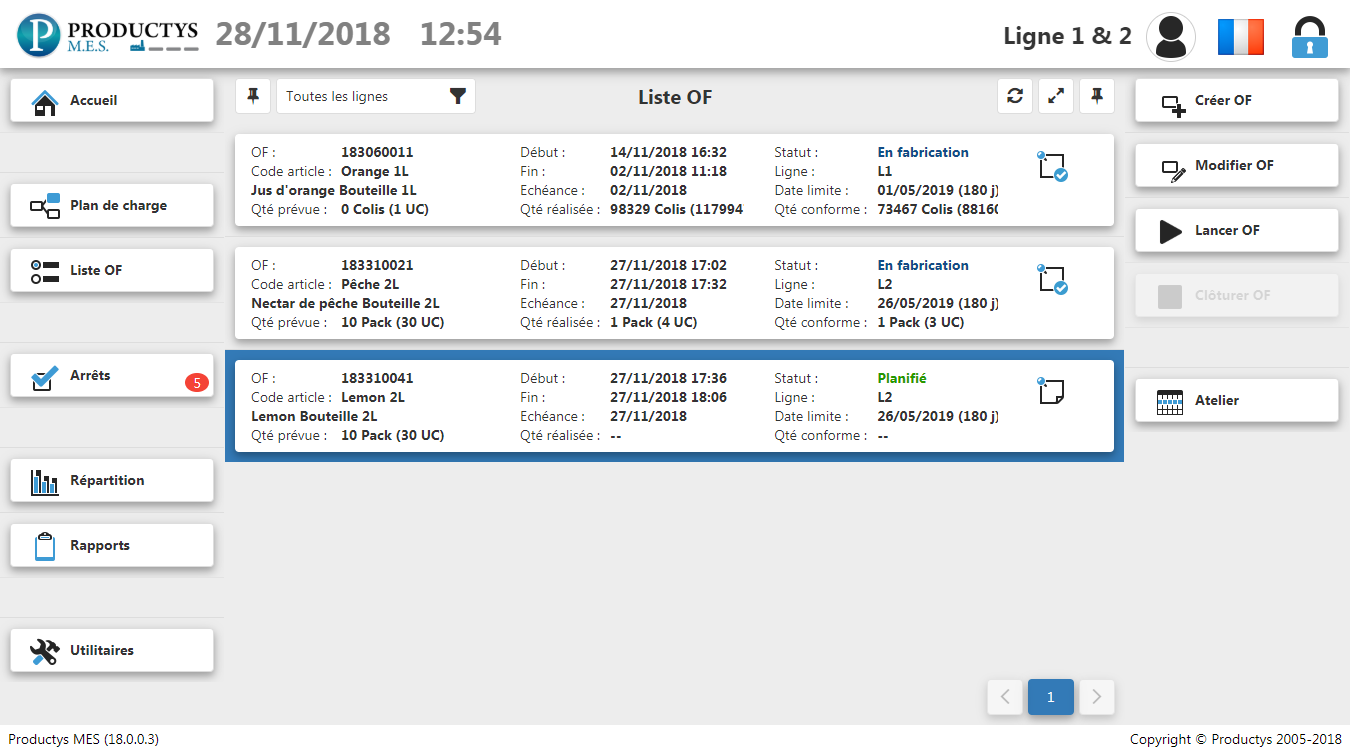The image size is (1350, 752).
Task: Click the padlock lock icon
Action: coord(1309,37)
